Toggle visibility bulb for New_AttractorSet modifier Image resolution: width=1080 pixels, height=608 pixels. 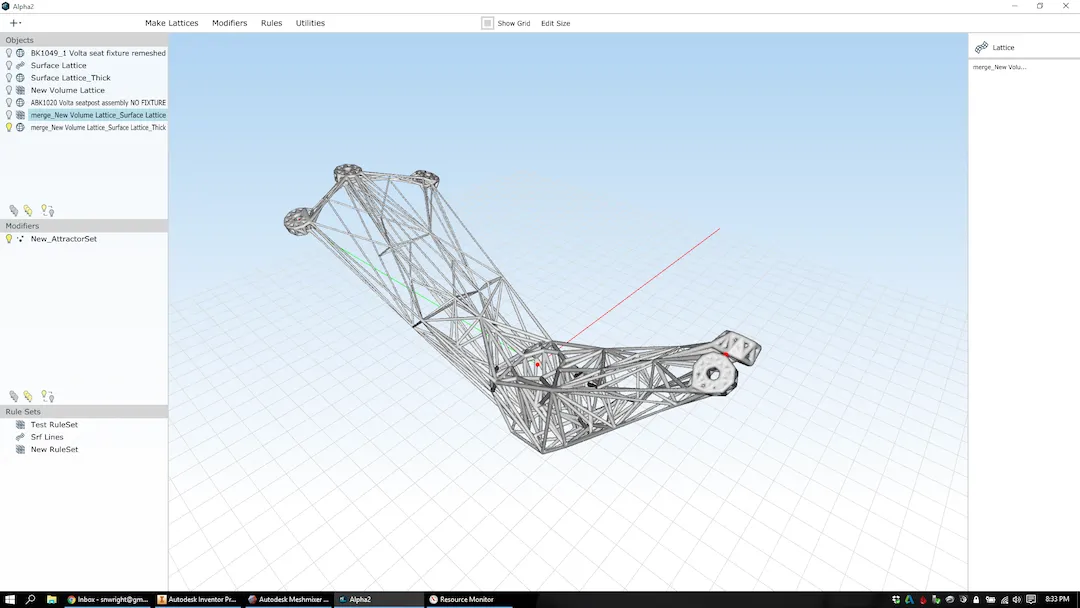[x=9, y=239]
